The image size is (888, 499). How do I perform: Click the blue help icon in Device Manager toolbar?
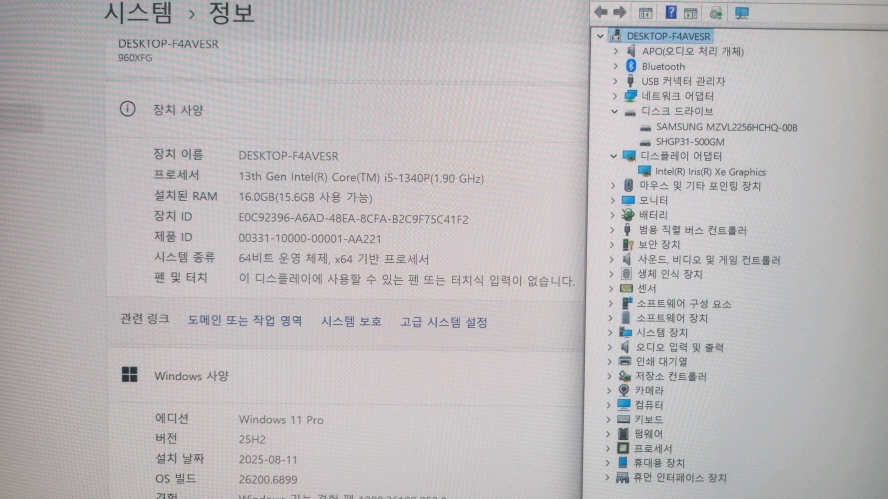pos(671,12)
